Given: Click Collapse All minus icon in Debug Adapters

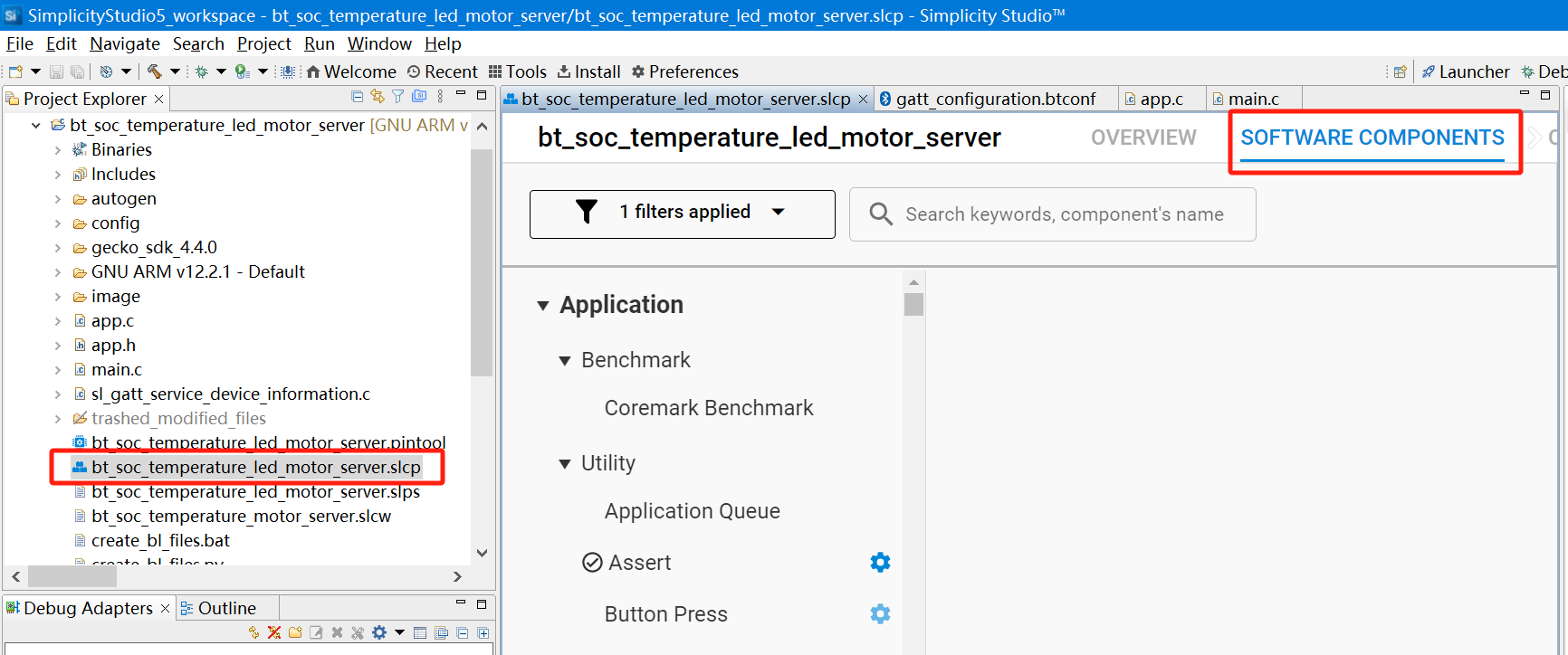Looking at the screenshot, I should (463, 632).
